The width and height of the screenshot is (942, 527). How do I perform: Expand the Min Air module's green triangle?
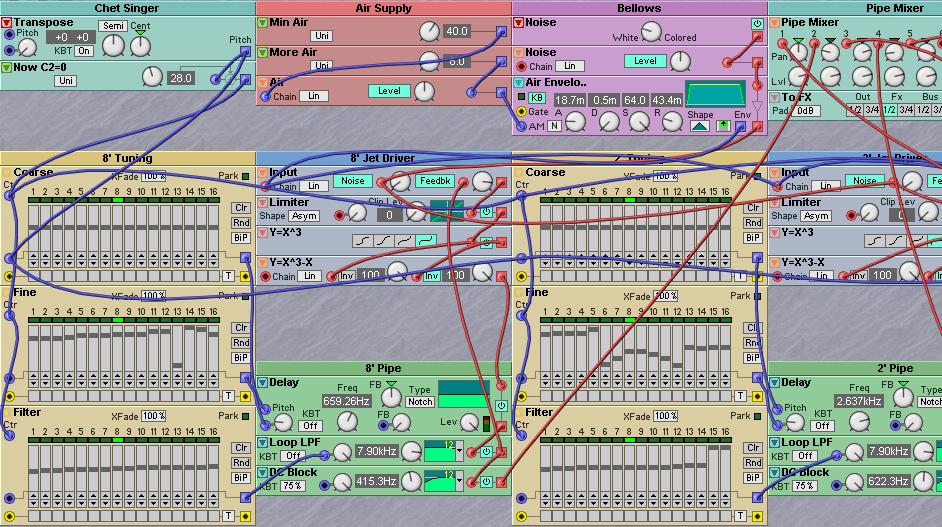coord(263,23)
